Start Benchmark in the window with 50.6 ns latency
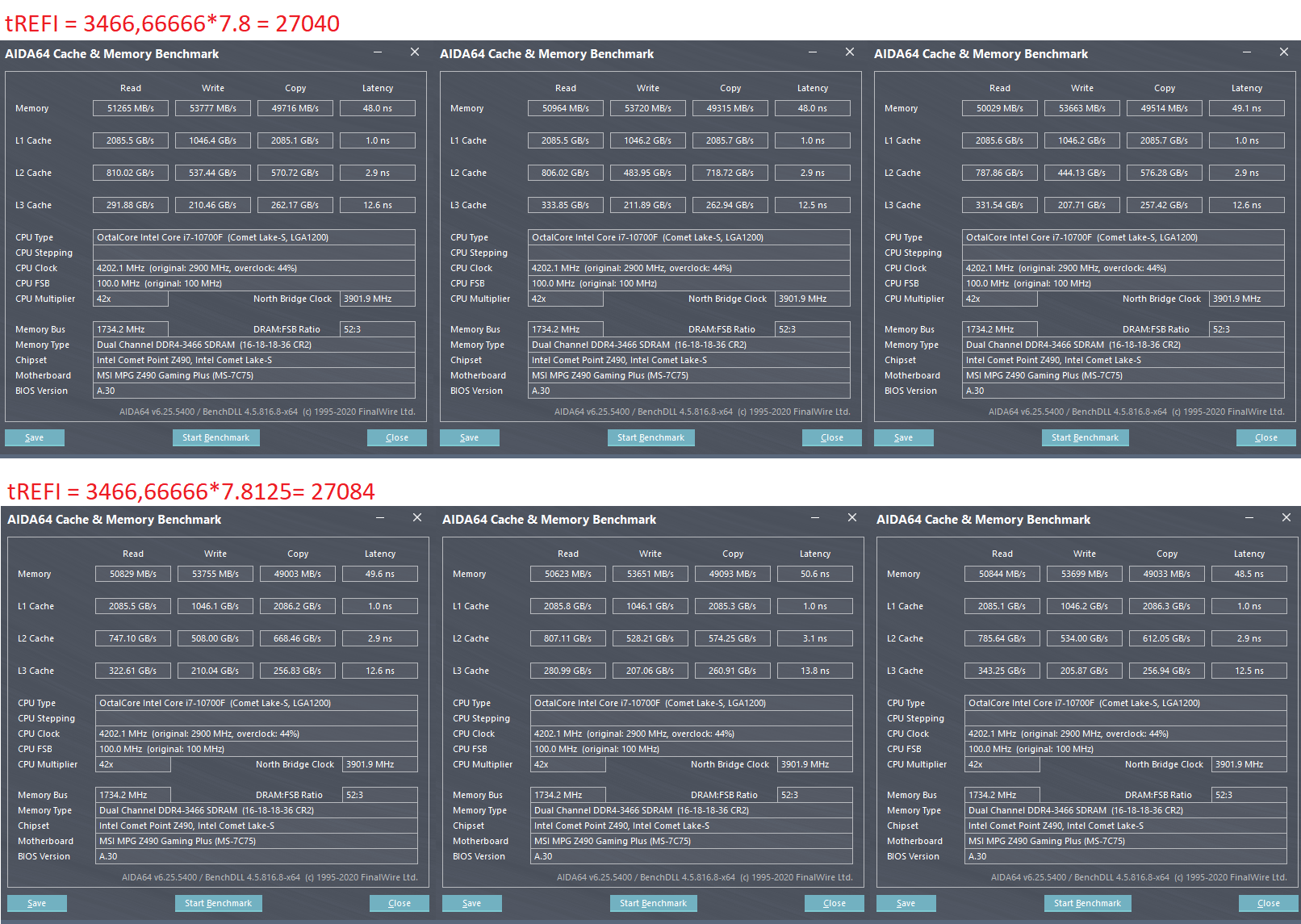The width and height of the screenshot is (1301, 924). point(653,903)
